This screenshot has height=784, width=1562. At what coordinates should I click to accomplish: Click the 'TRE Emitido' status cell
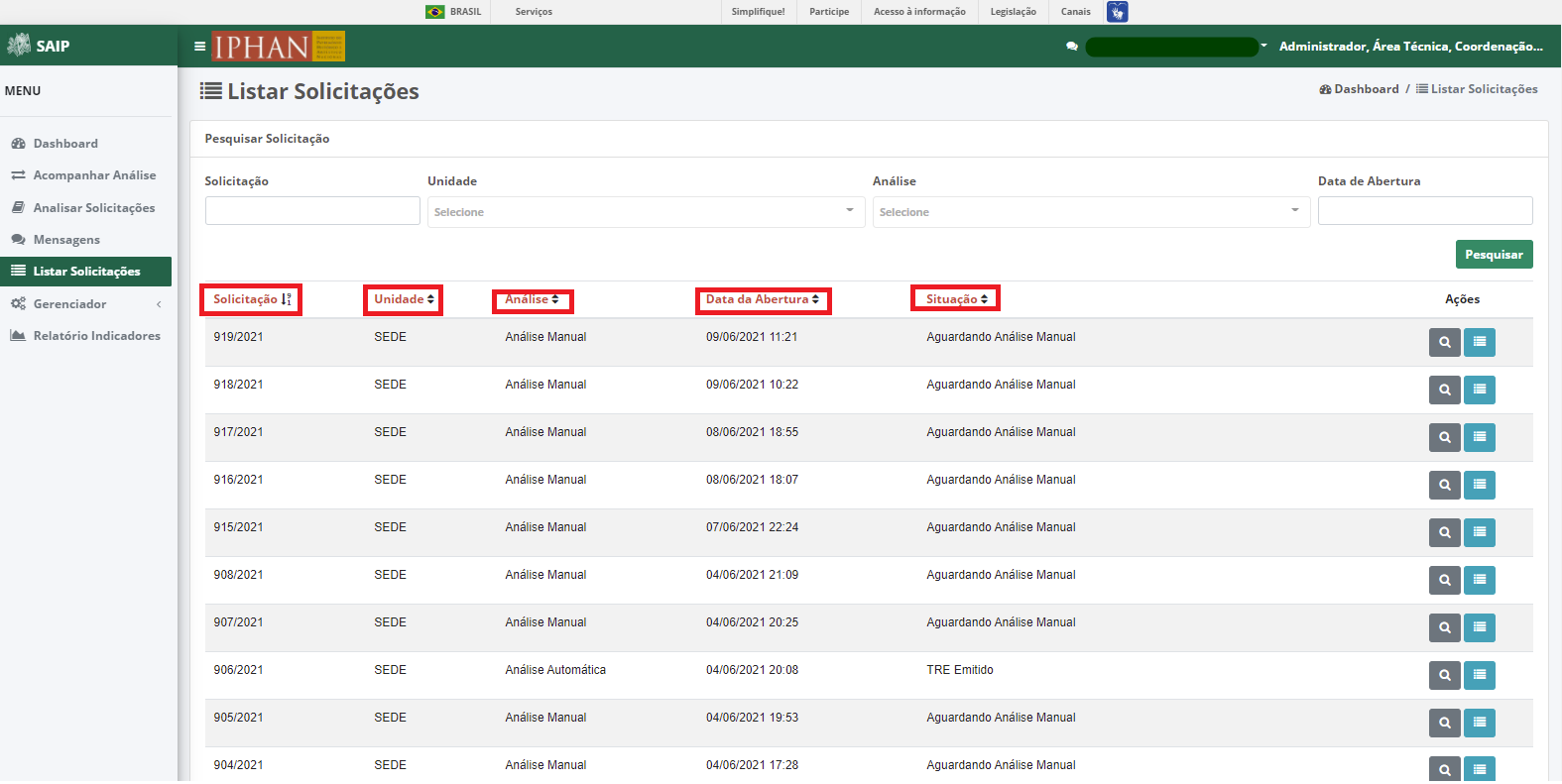click(x=960, y=670)
